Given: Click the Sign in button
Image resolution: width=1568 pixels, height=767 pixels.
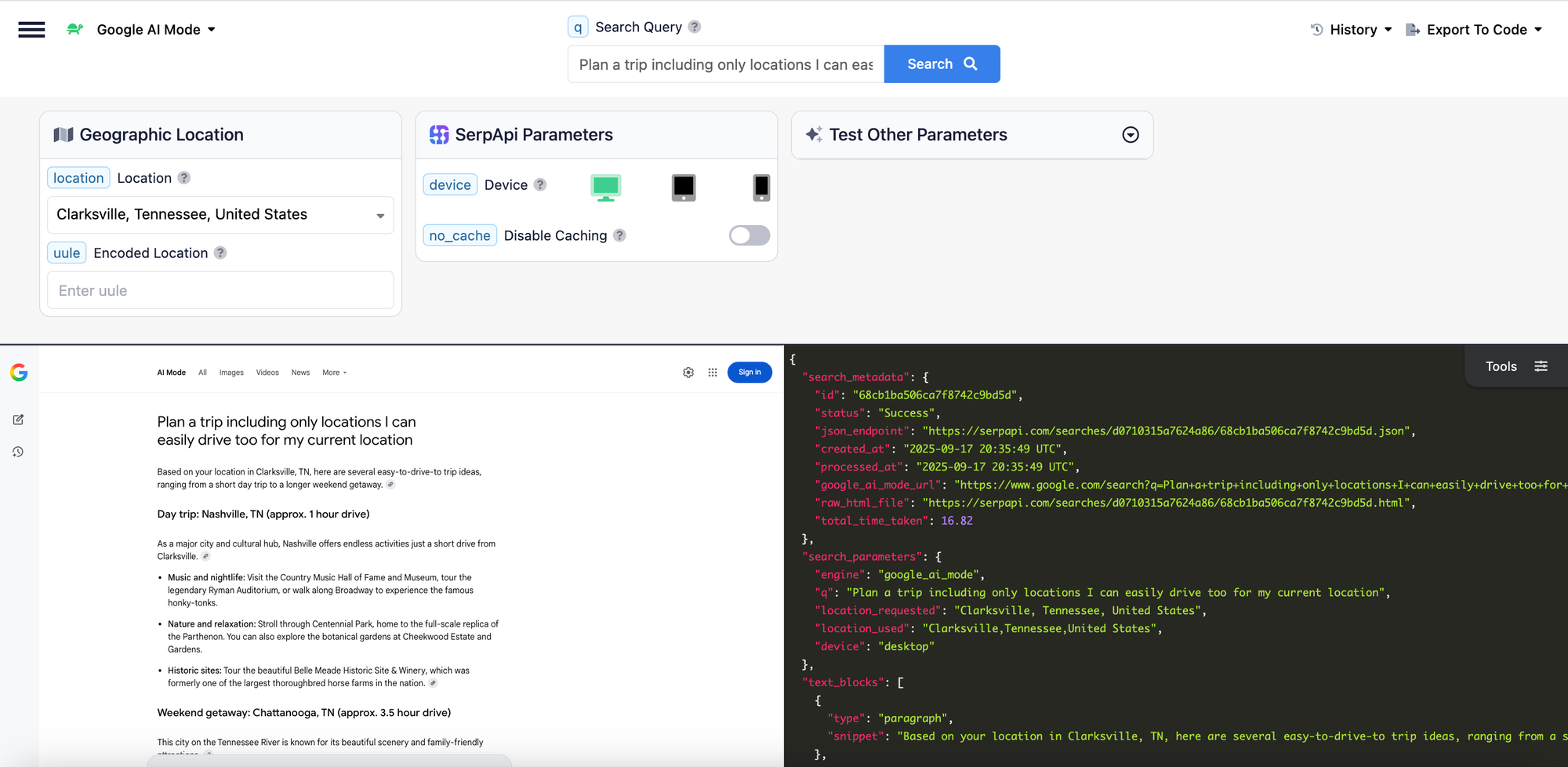Looking at the screenshot, I should click(750, 373).
